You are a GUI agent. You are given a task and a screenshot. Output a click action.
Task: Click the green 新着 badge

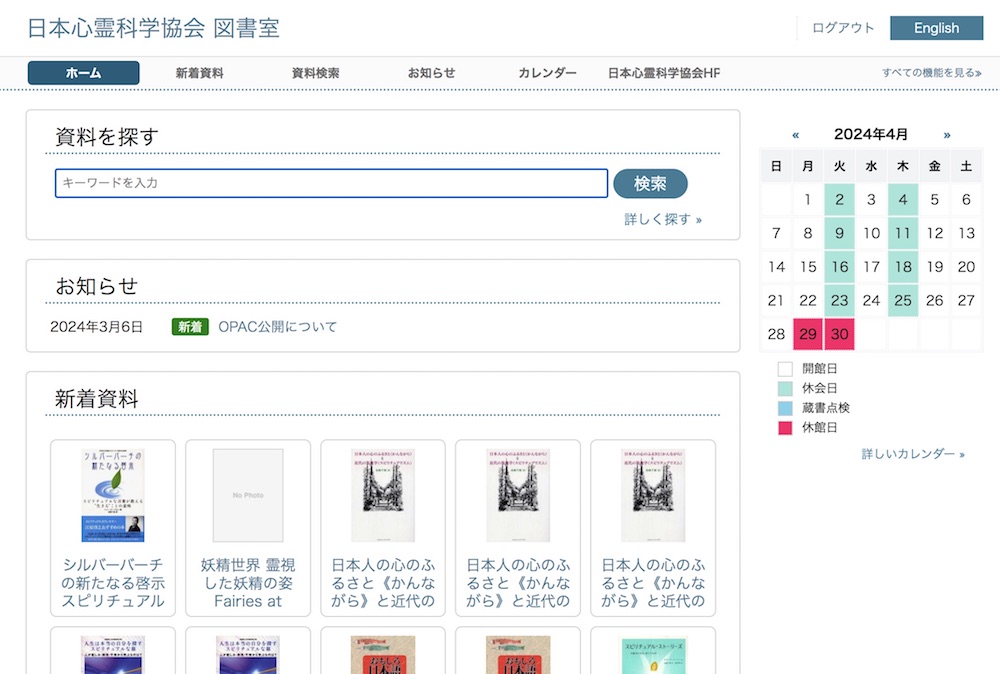(x=189, y=327)
